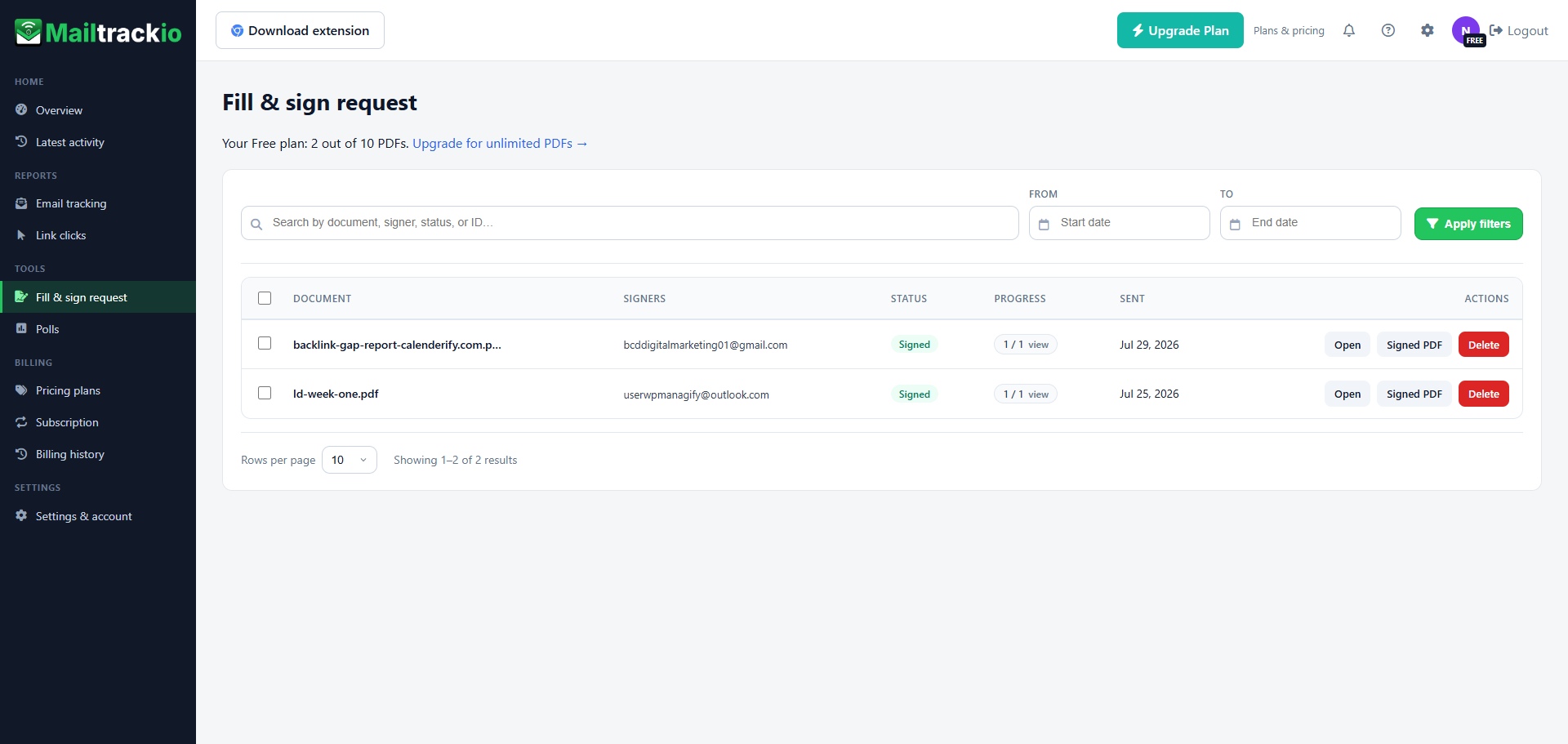Click the Chrome icon on Download extension
The image size is (1568, 744).
coord(237,30)
